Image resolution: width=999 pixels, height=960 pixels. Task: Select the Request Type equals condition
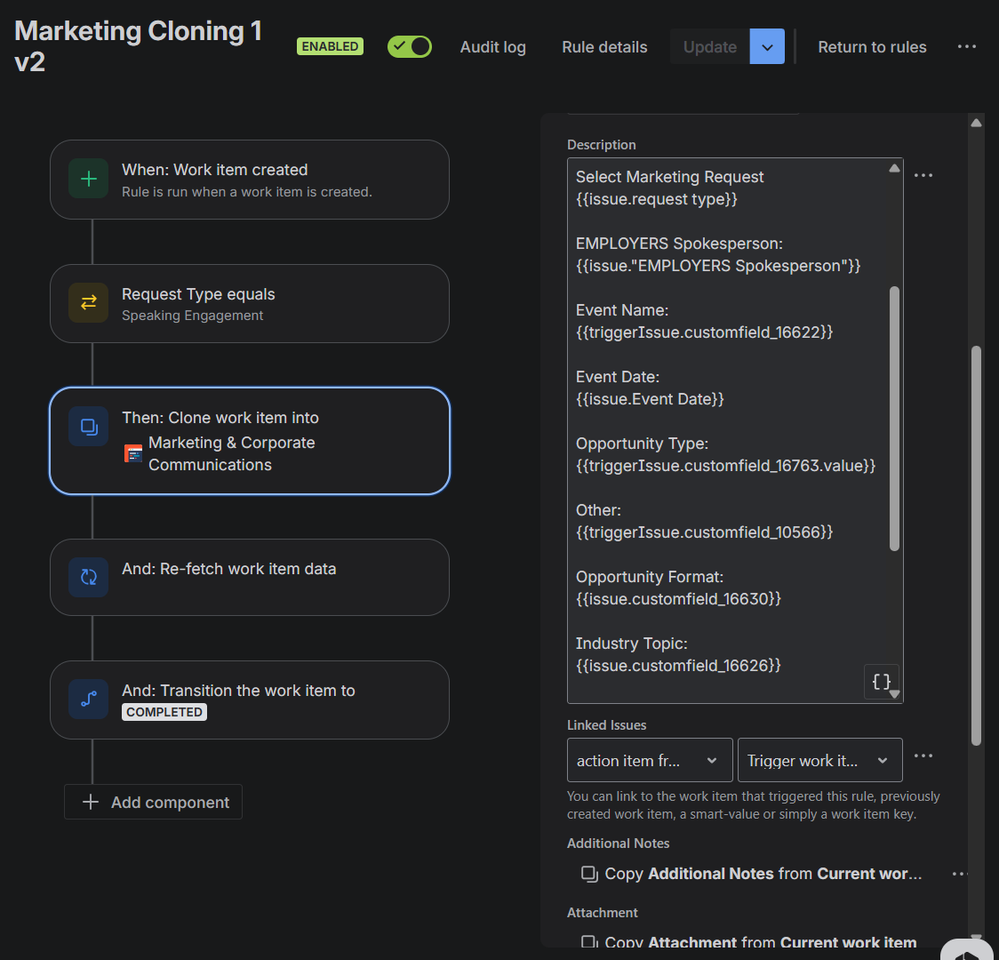pos(250,304)
